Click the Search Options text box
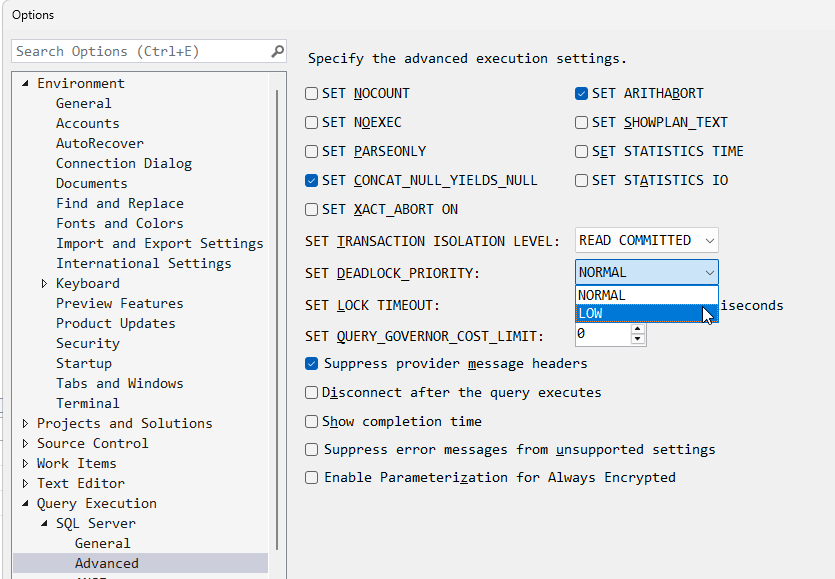835x579 pixels. pos(140,51)
